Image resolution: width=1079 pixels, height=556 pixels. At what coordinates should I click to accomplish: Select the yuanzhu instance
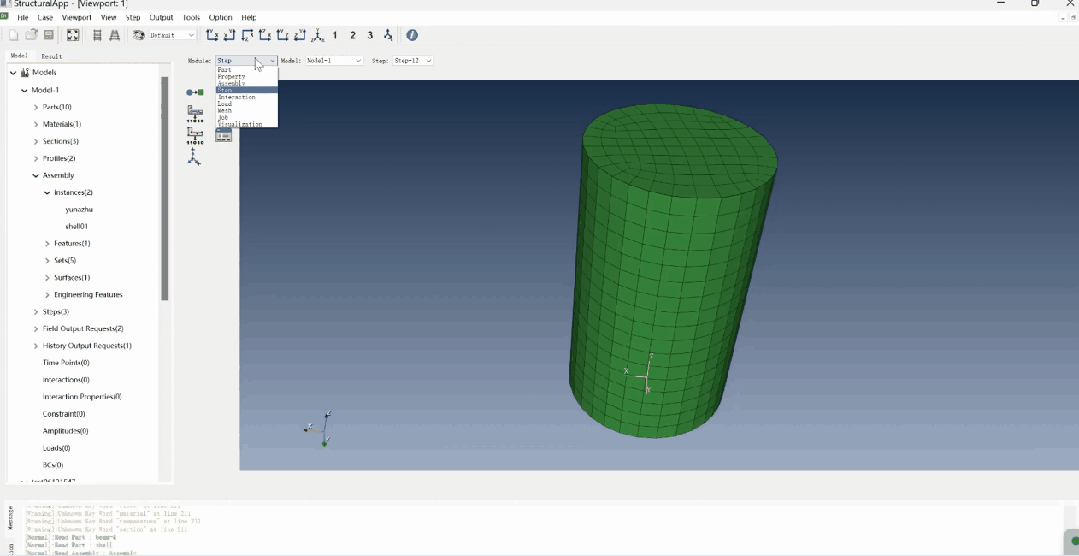point(78,209)
